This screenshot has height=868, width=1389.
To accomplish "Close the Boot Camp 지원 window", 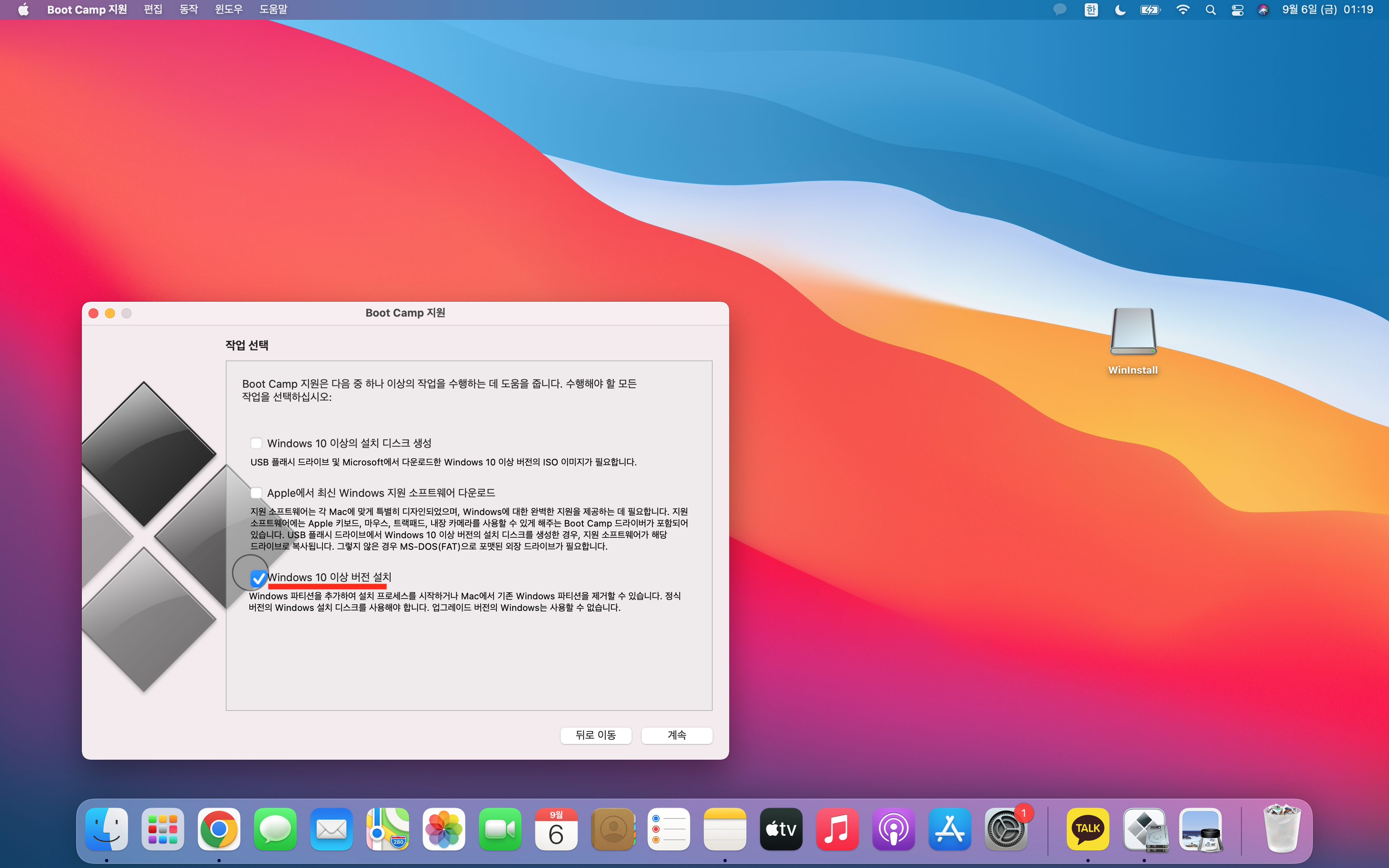I will click(93, 313).
